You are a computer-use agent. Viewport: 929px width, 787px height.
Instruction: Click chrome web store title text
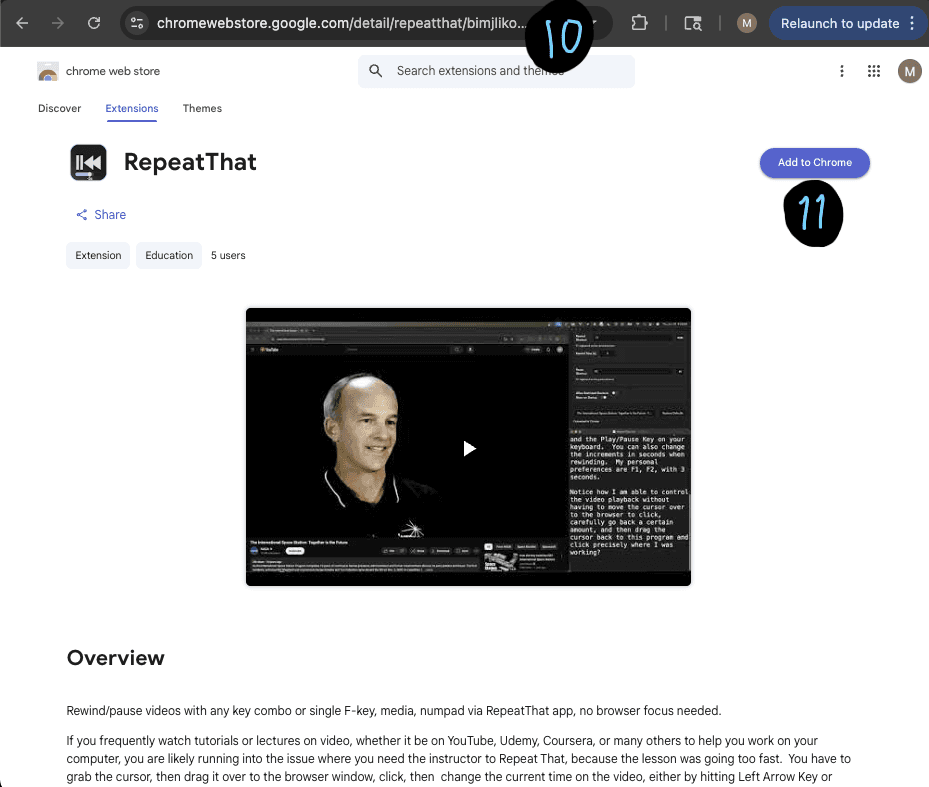pos(113,71)
